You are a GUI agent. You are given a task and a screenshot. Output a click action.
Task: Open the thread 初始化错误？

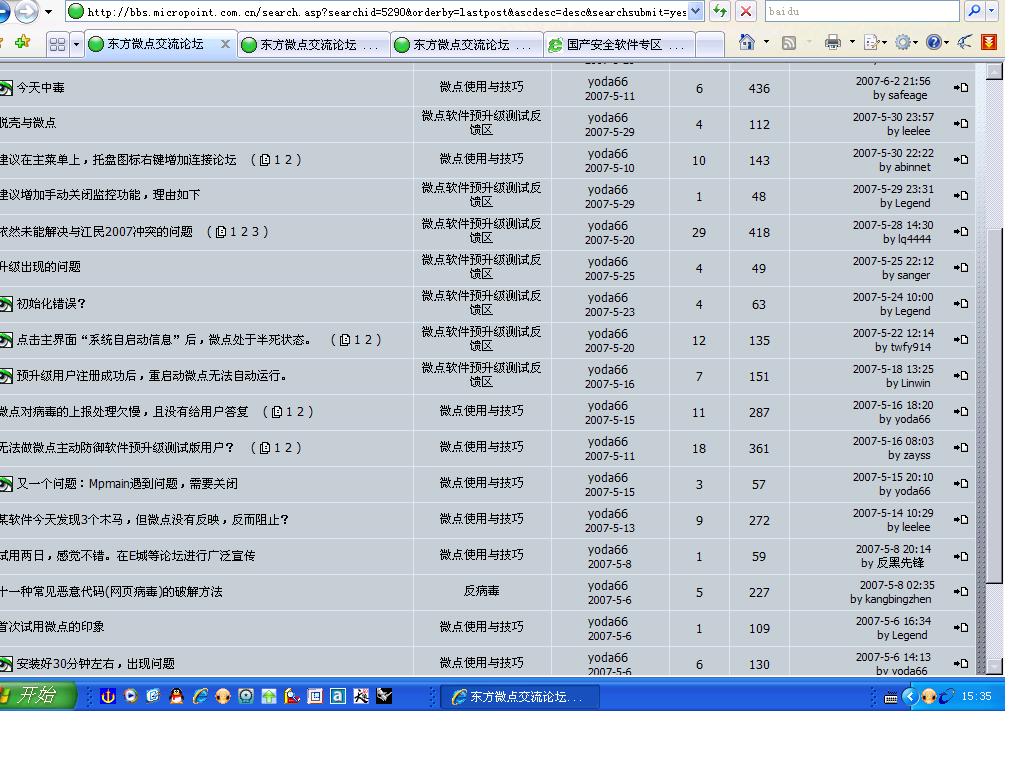(51, 304)
